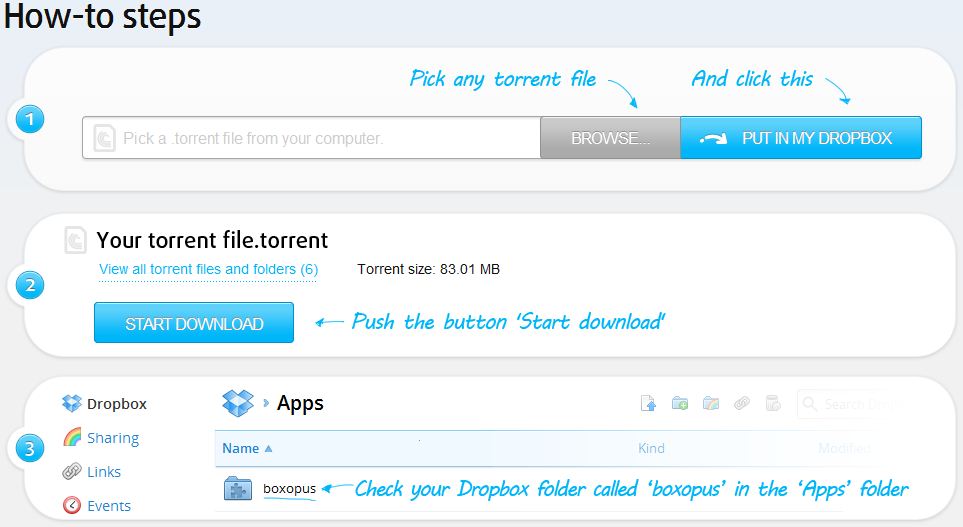The height and width of the screenshot is (527, 963).
Task: Sort by the Modified column header
Action: (x=844, y=448)
